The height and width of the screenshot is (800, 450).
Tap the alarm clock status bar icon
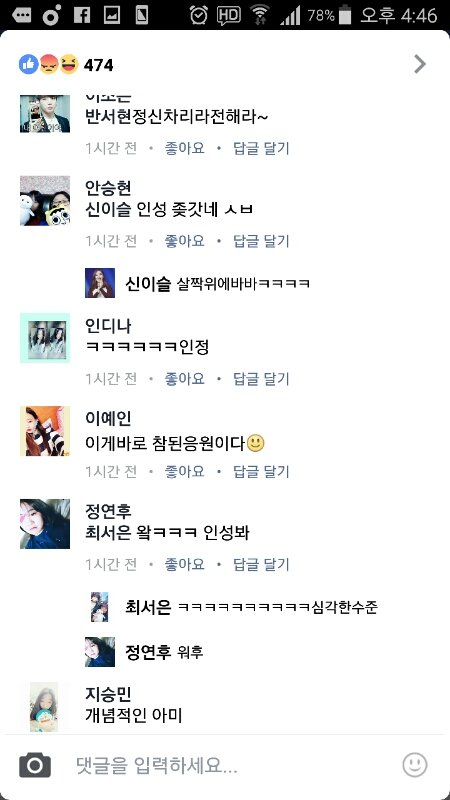[x=198, y=15]
